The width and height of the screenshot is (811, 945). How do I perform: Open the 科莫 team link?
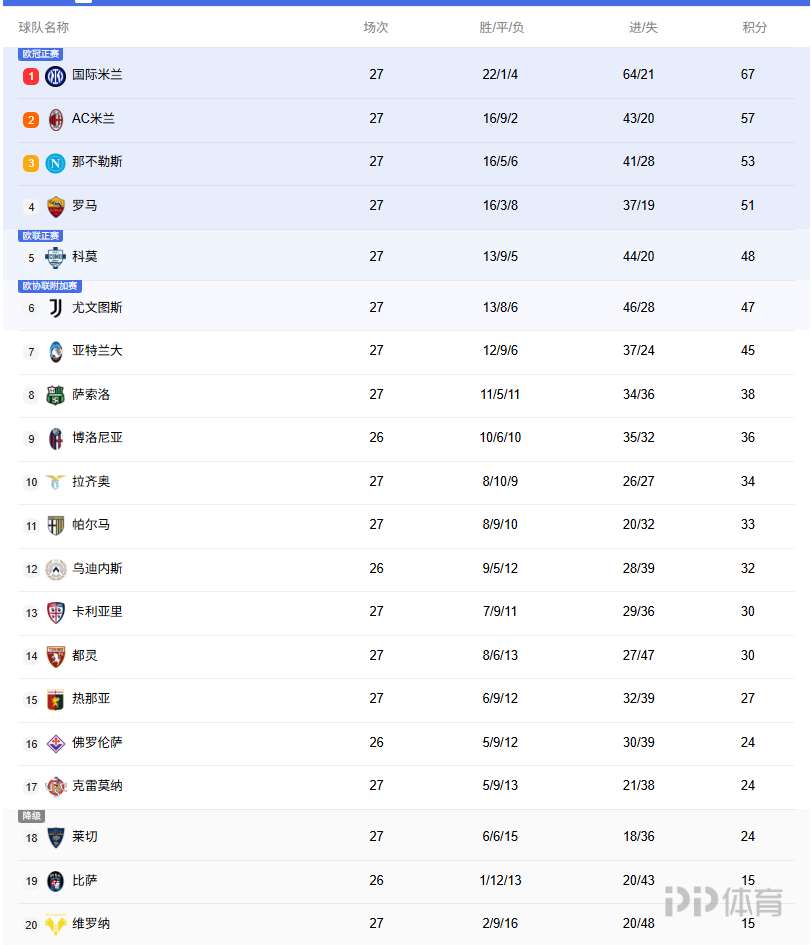tap(85, 257)
